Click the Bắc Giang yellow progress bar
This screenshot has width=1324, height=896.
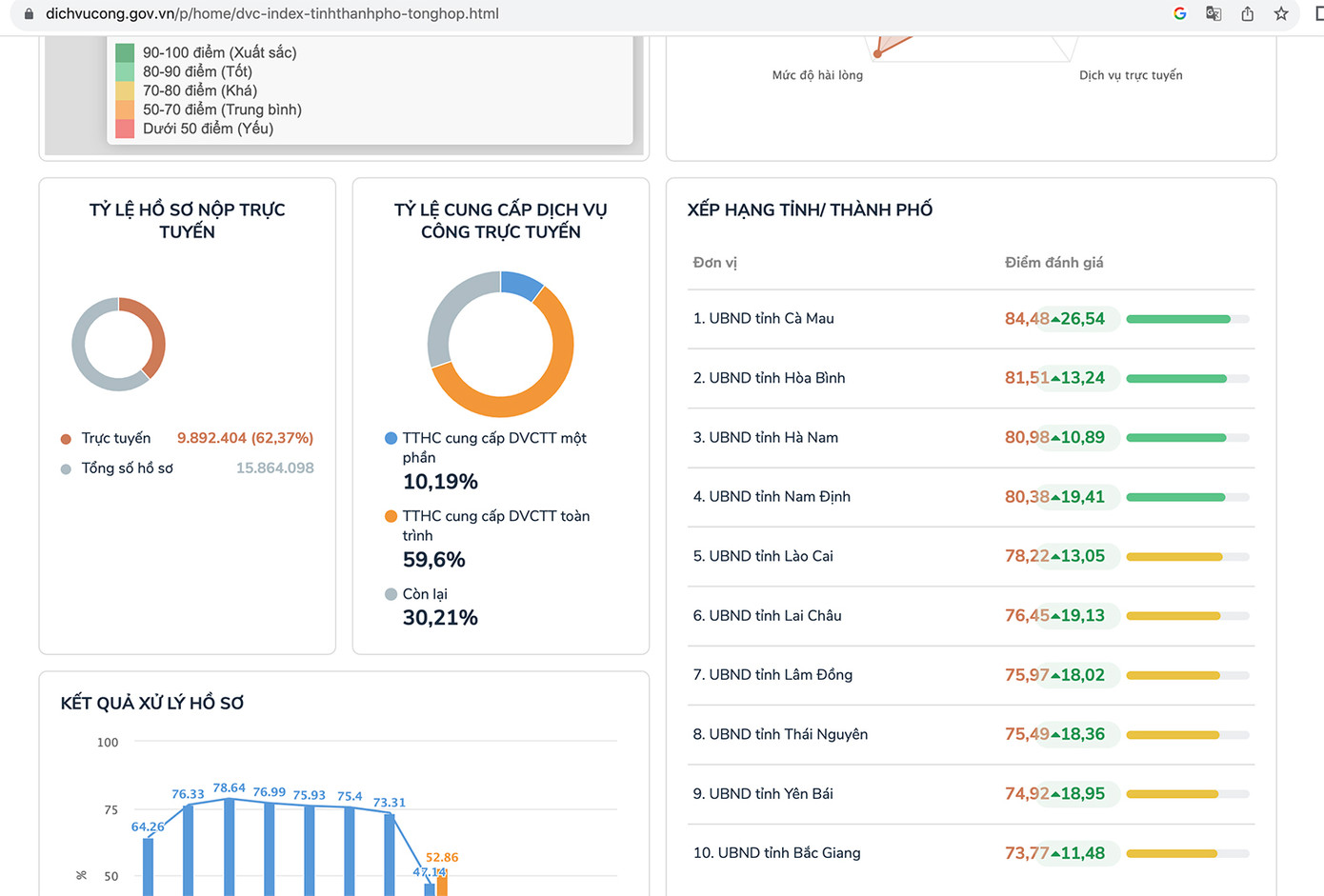1172,854
